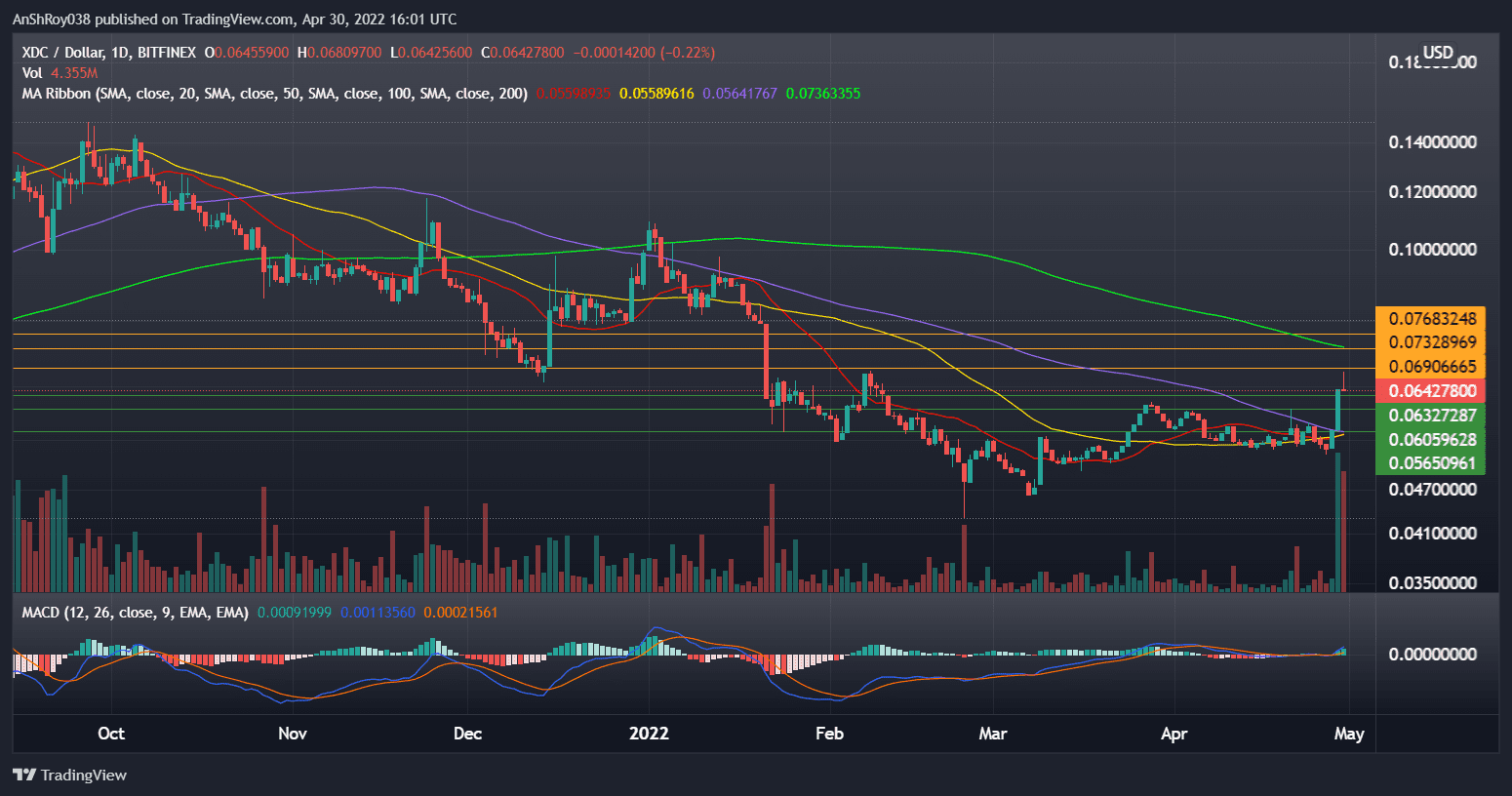Click the 0.14000000 price axis tick
Viewport: 1512px width, 796px height.
click(x=1431, y=142)
